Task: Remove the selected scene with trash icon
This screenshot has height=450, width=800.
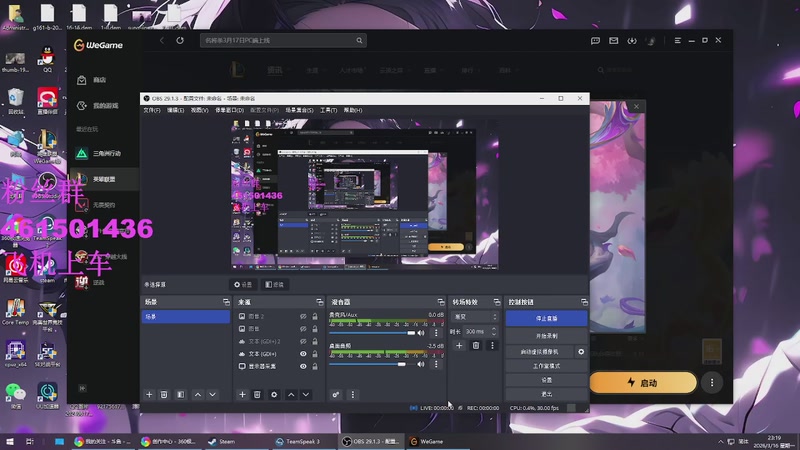Action: point(164,394)
